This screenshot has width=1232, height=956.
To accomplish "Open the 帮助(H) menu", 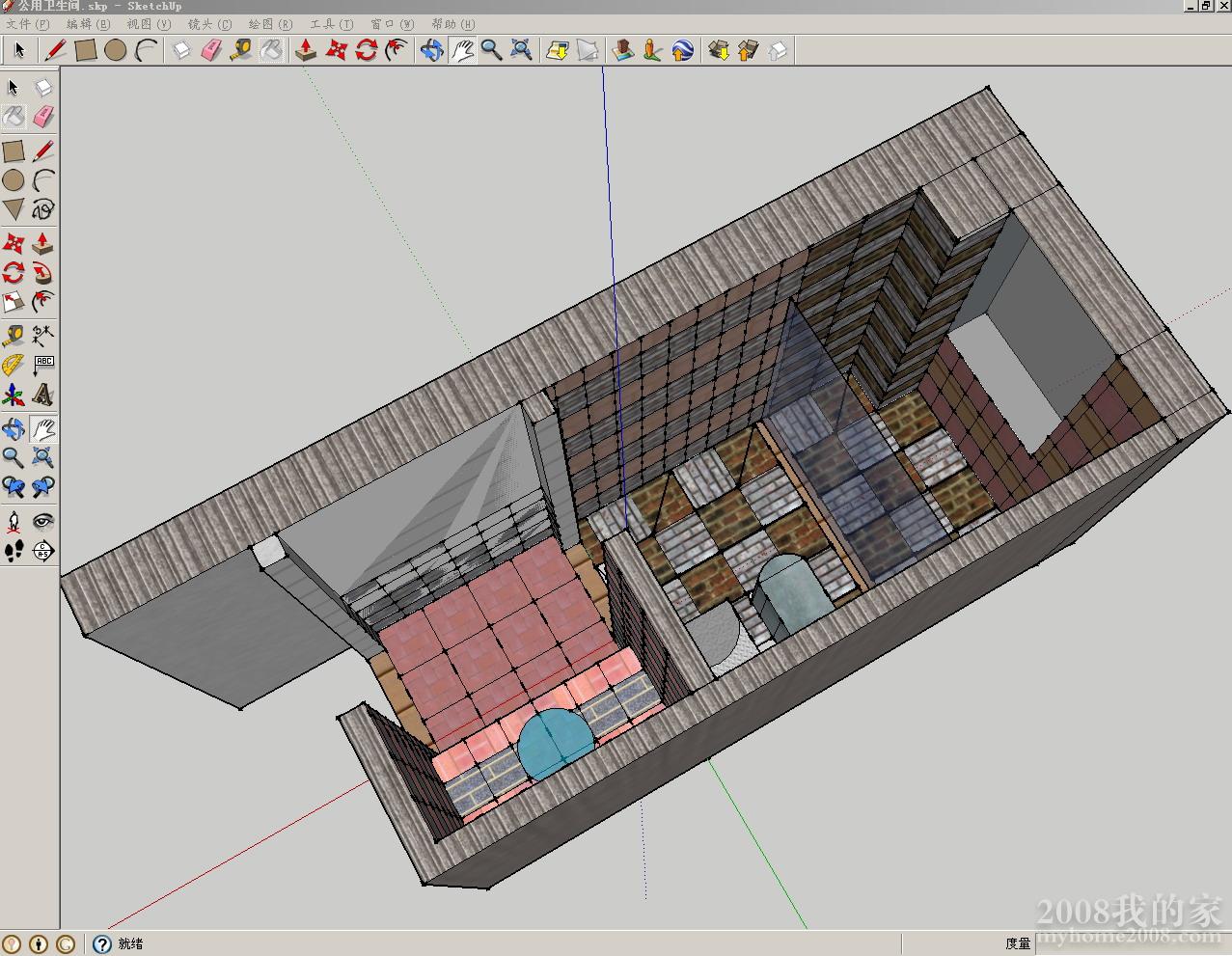I will (x=452, y=24).
